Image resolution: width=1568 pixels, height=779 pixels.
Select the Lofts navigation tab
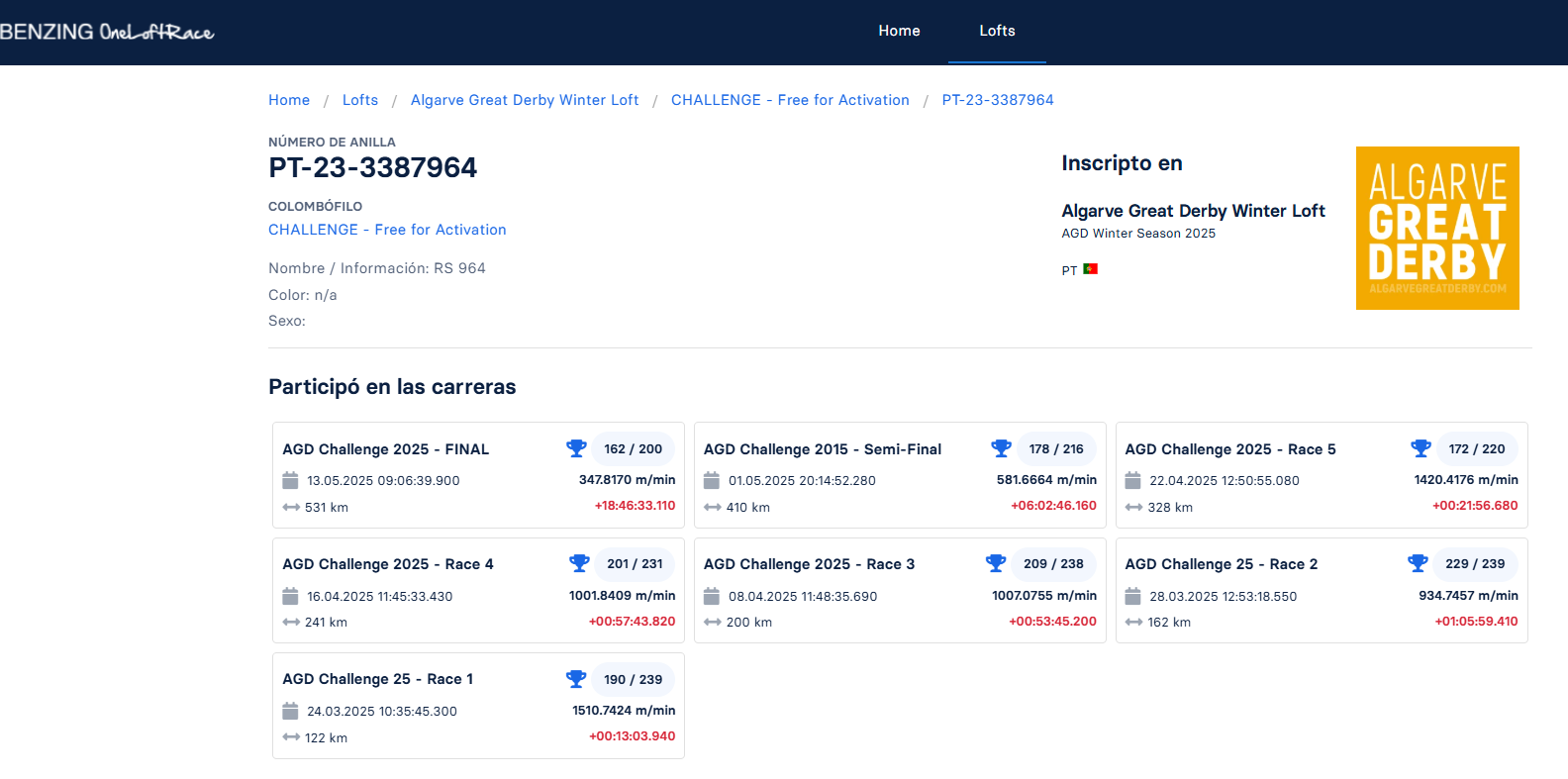pos(997,31)
